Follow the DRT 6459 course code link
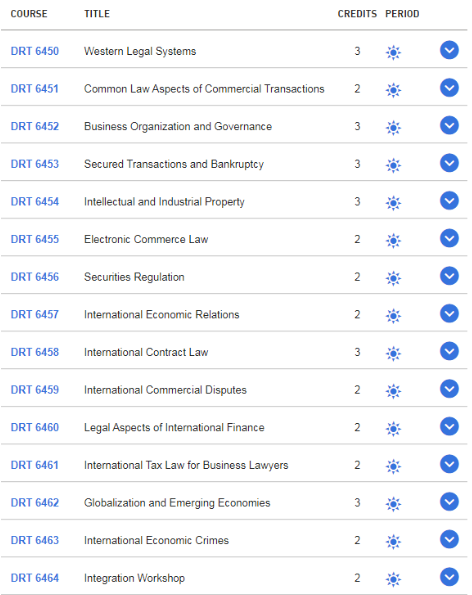The height and width of the screenshot is (595, 472). coord(35,390)
